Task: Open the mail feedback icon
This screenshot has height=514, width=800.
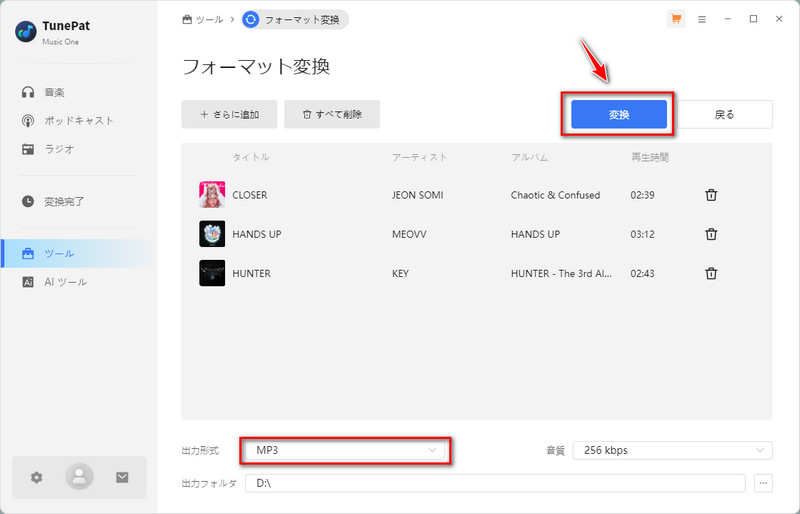Action: 122,477
